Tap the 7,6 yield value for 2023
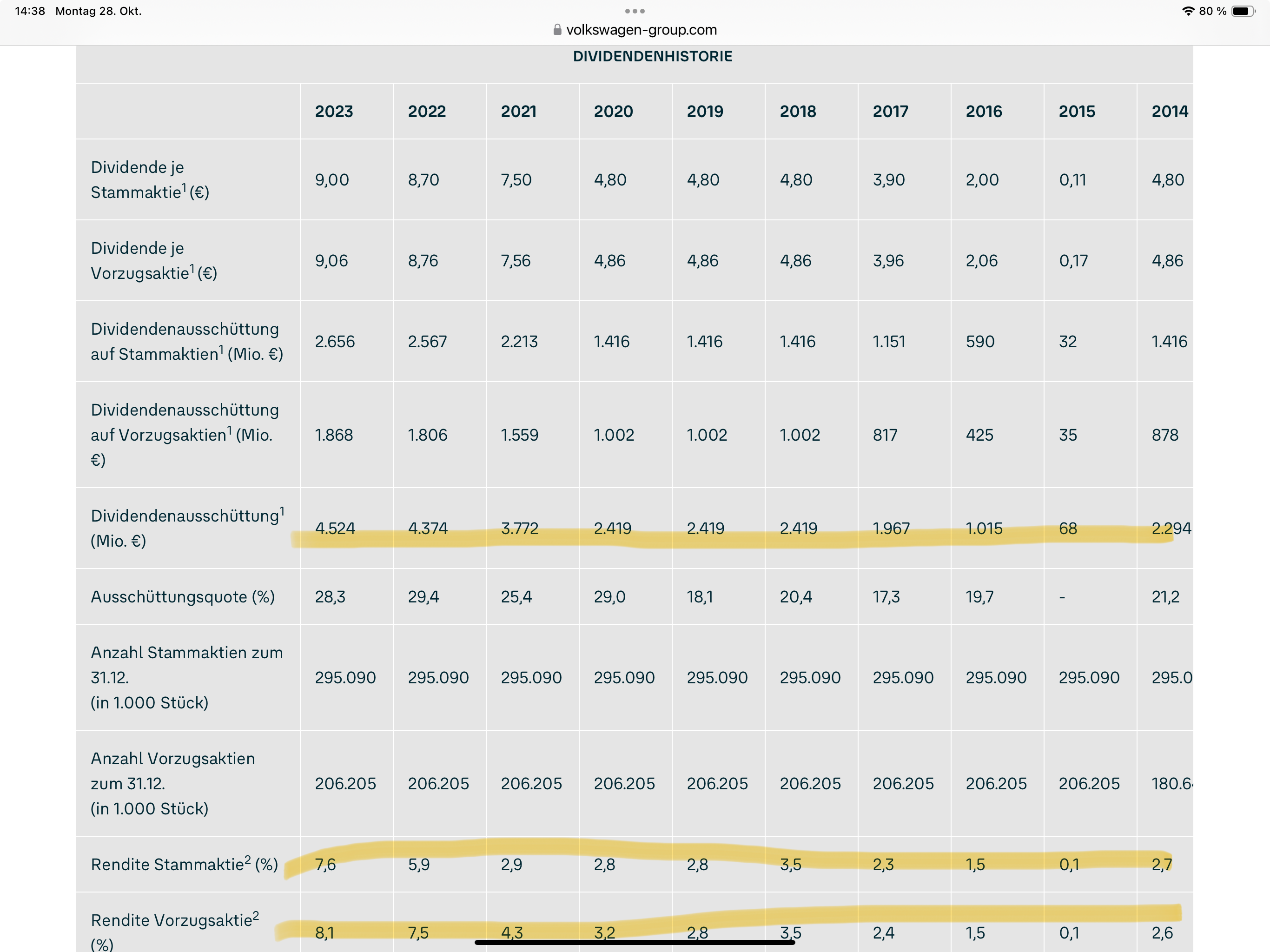This screenshot has height=952, width=1270. tap(325, 864)
